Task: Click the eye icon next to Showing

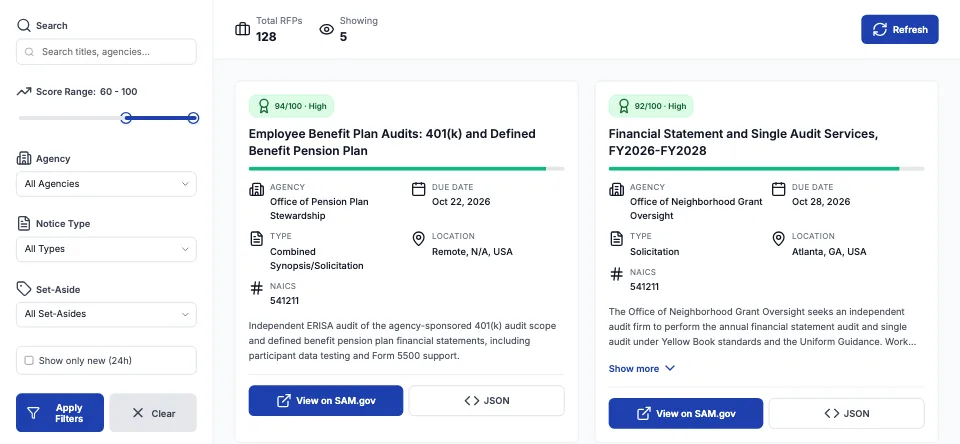Action: pos(327,29)
